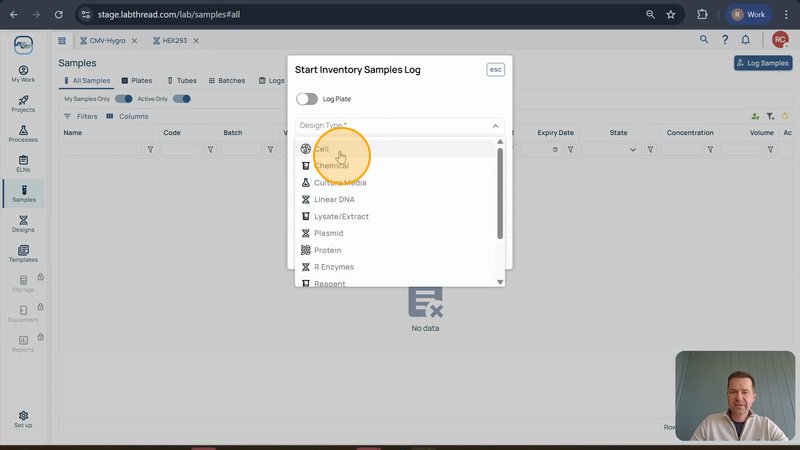Open browser extensions puzzle icon
The width and height of the screenshot is (800, 450).
(702, 14)
